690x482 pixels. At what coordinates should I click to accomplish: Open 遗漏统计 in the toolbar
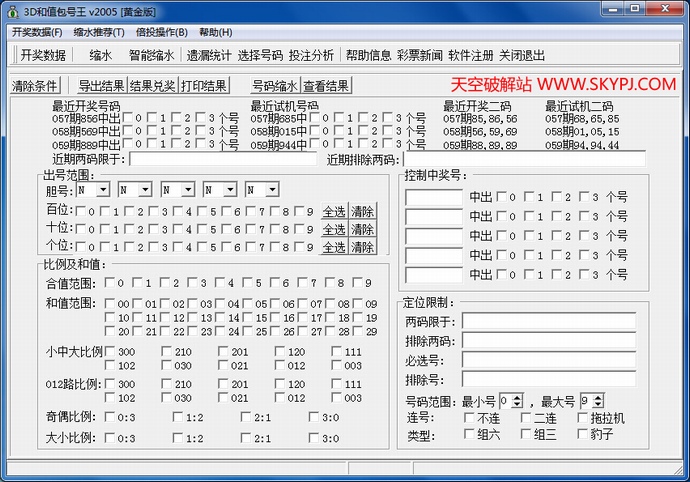tap(209, 55)
